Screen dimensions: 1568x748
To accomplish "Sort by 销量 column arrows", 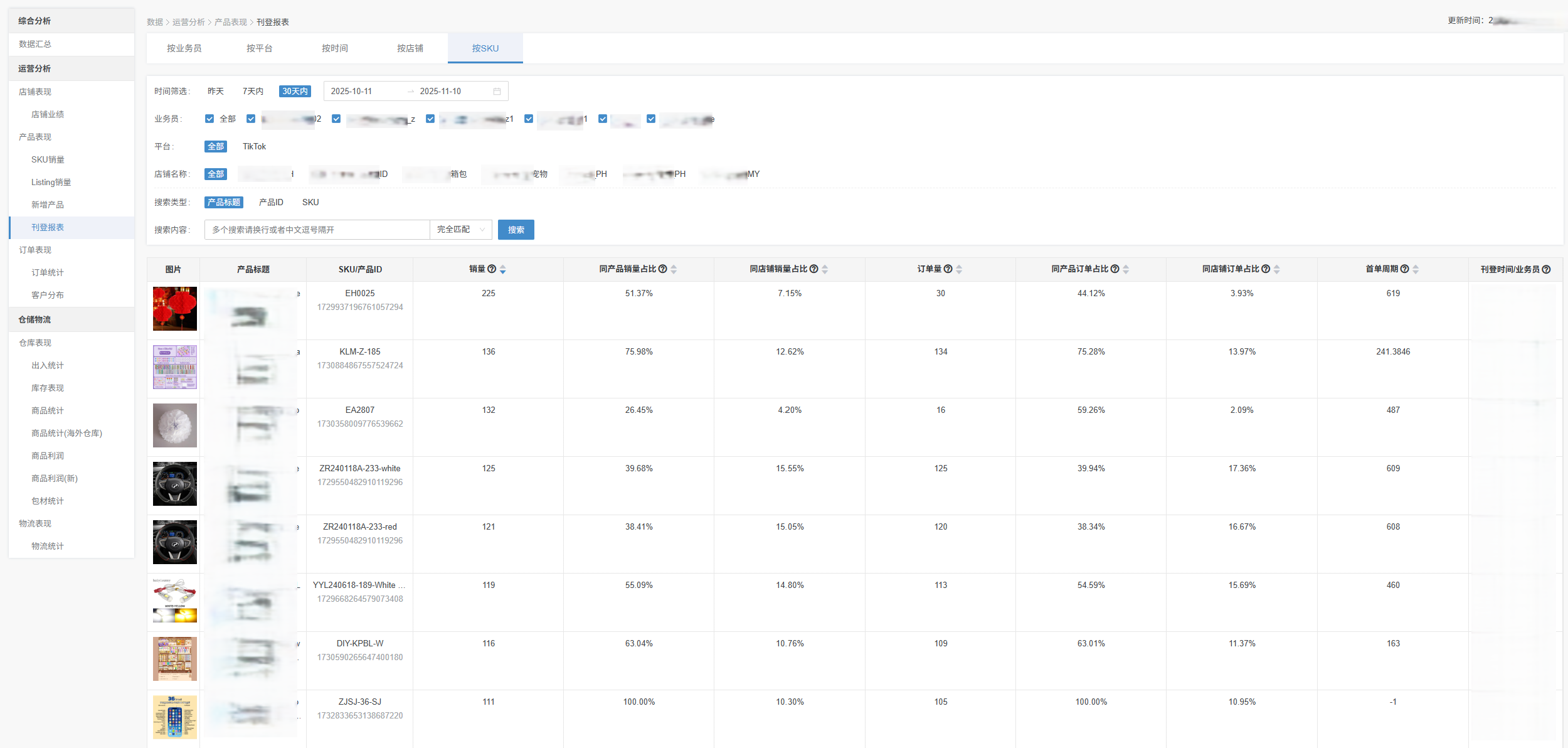I will pyautogui.click(x=503, y=269).
